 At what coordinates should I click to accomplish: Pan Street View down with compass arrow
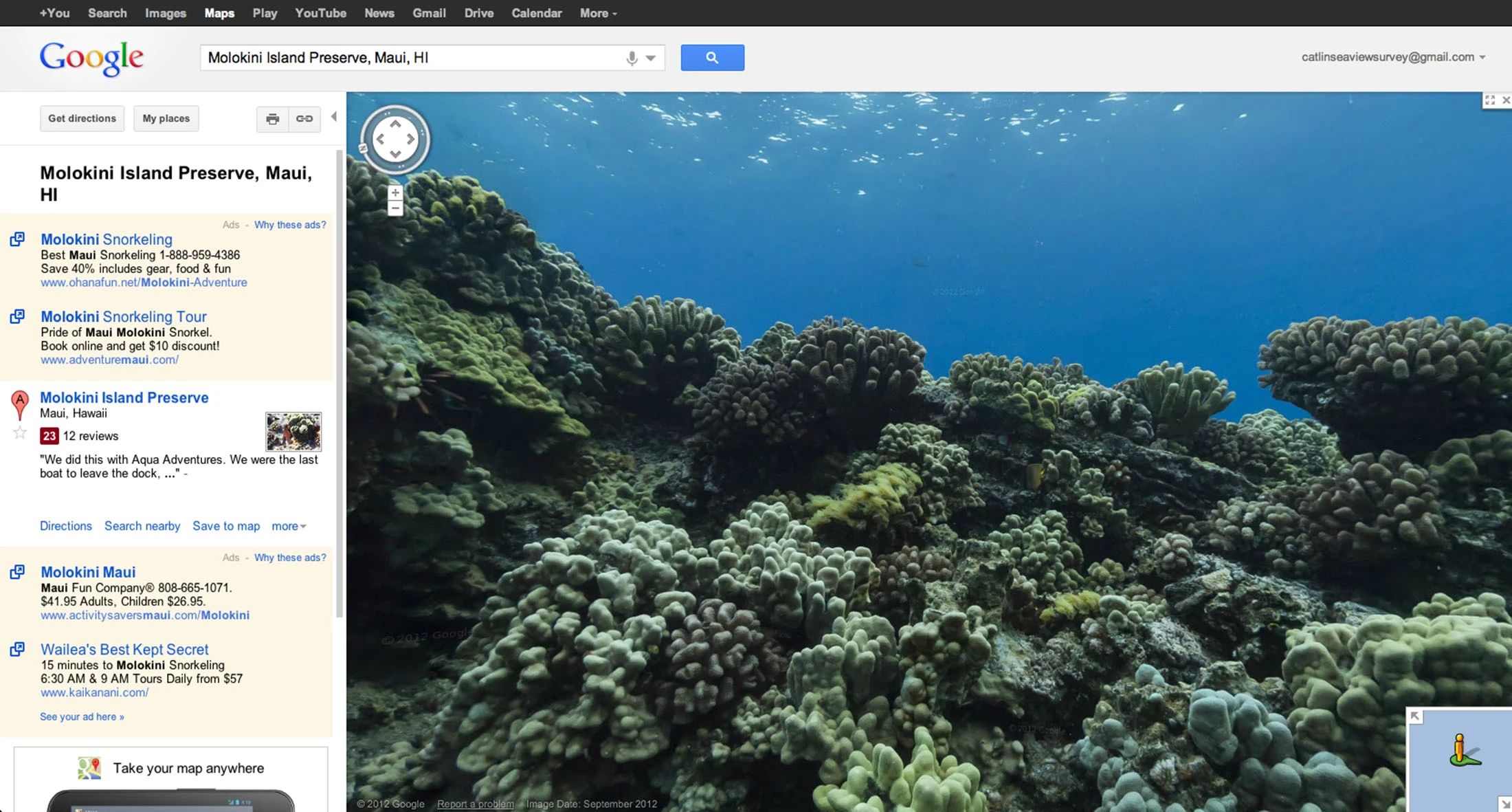click(395, 155)
